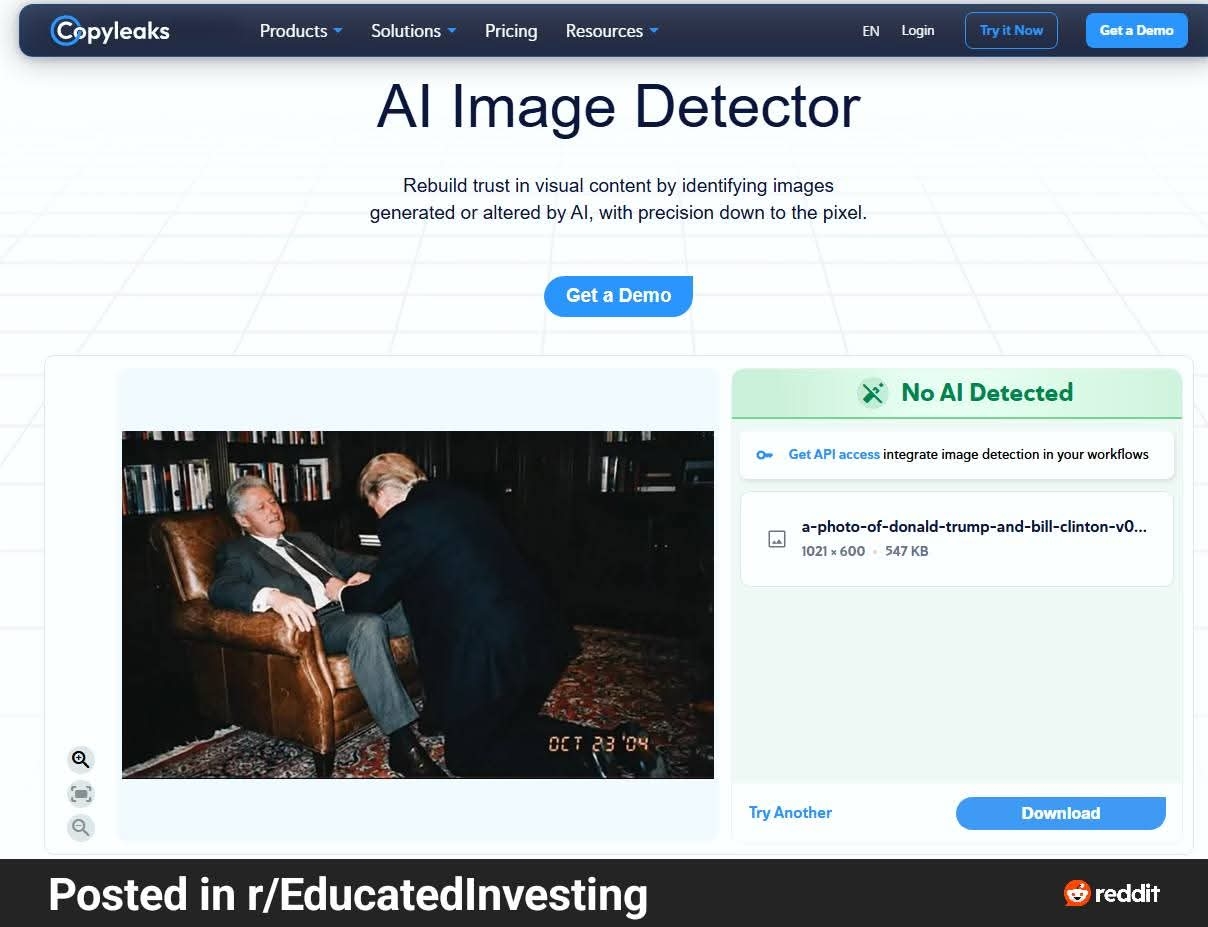The width and height of the screenshot is (1208, 927).
Task: Click the Reddit logo in the bottom banner
Action: point(1112,893)
